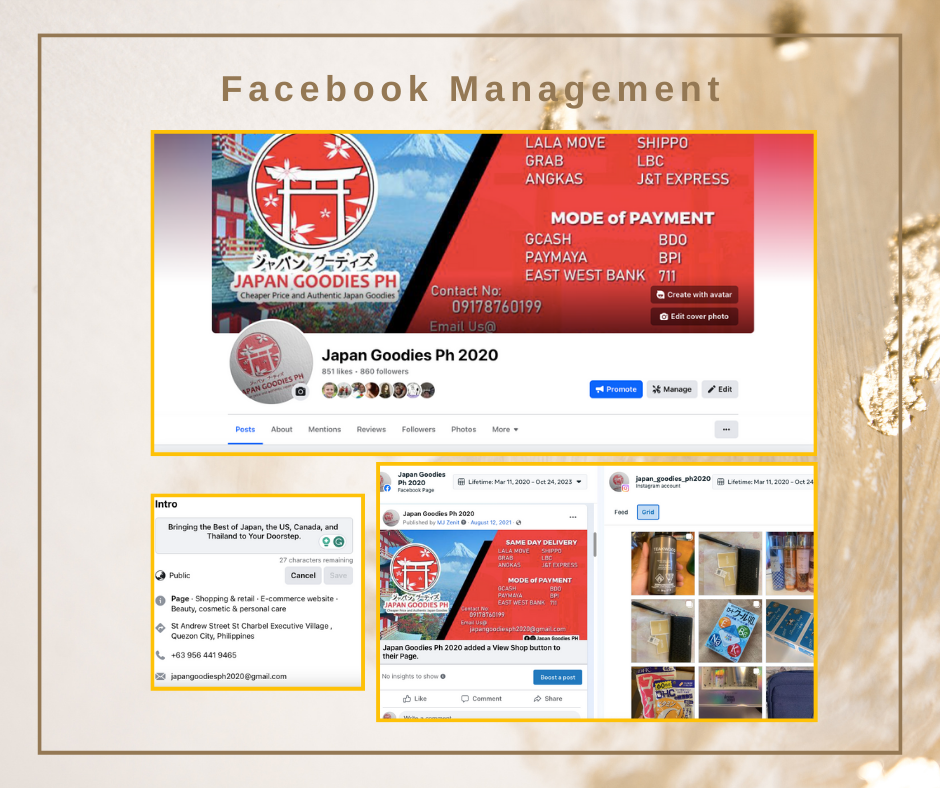This screenshot has height=788, width=940.
Task: Click the blue Promote button
Action: pyautogui.click(x=616, y=389)
